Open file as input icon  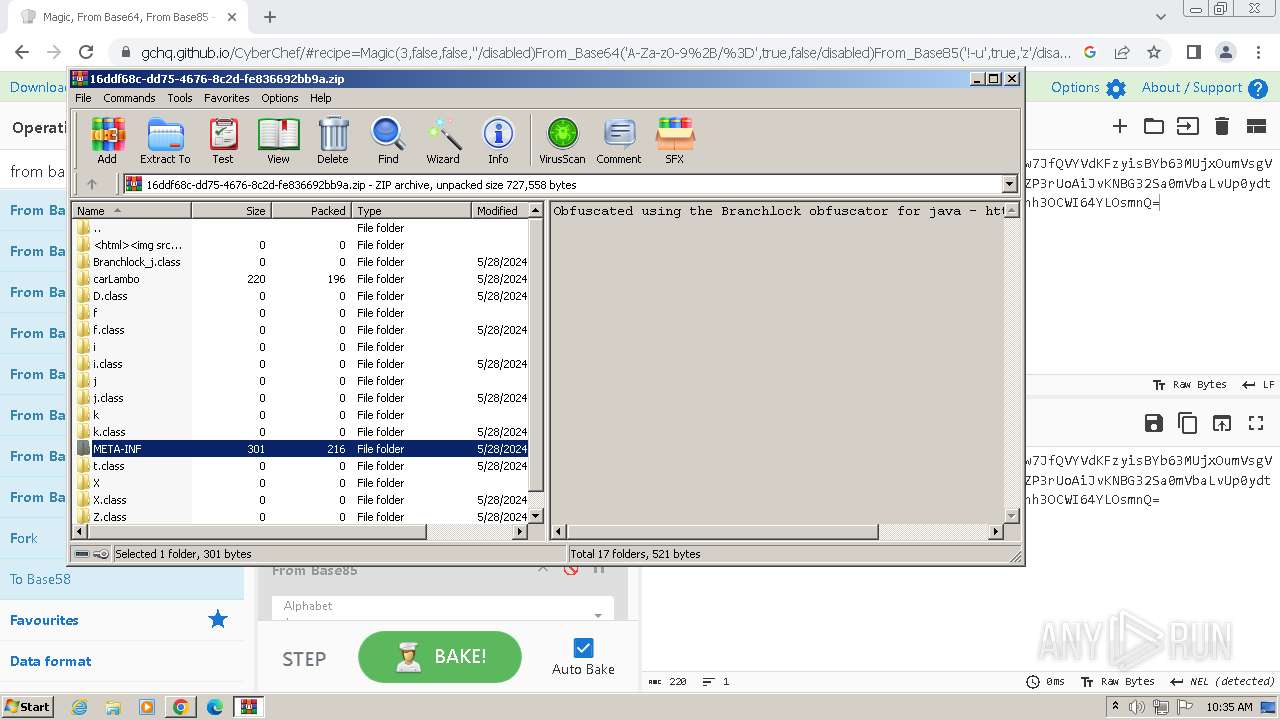click(x=1187, y=126)
